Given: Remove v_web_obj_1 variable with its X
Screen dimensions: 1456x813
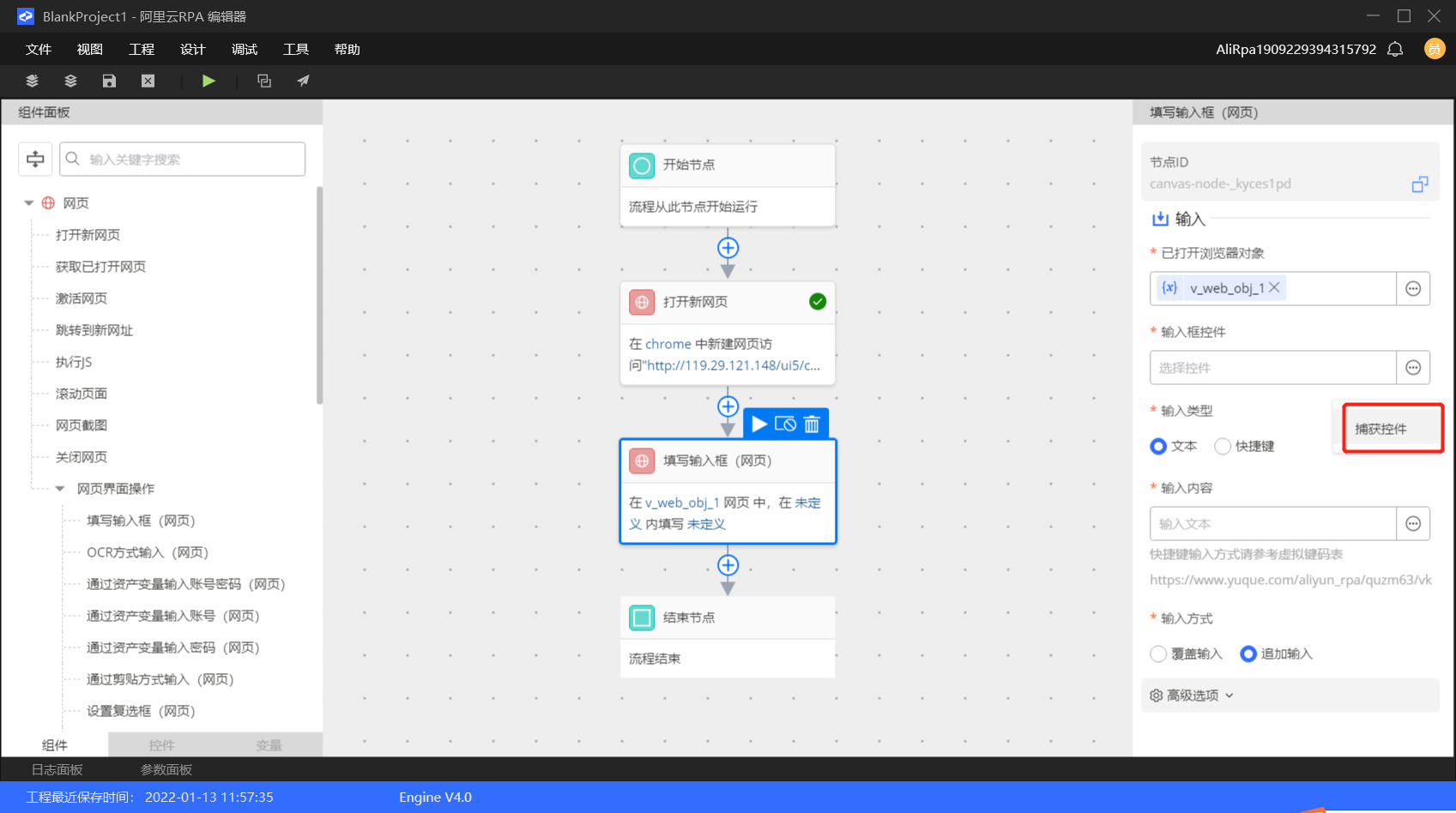Looking at the screenshot, I should pos(1274,287).
